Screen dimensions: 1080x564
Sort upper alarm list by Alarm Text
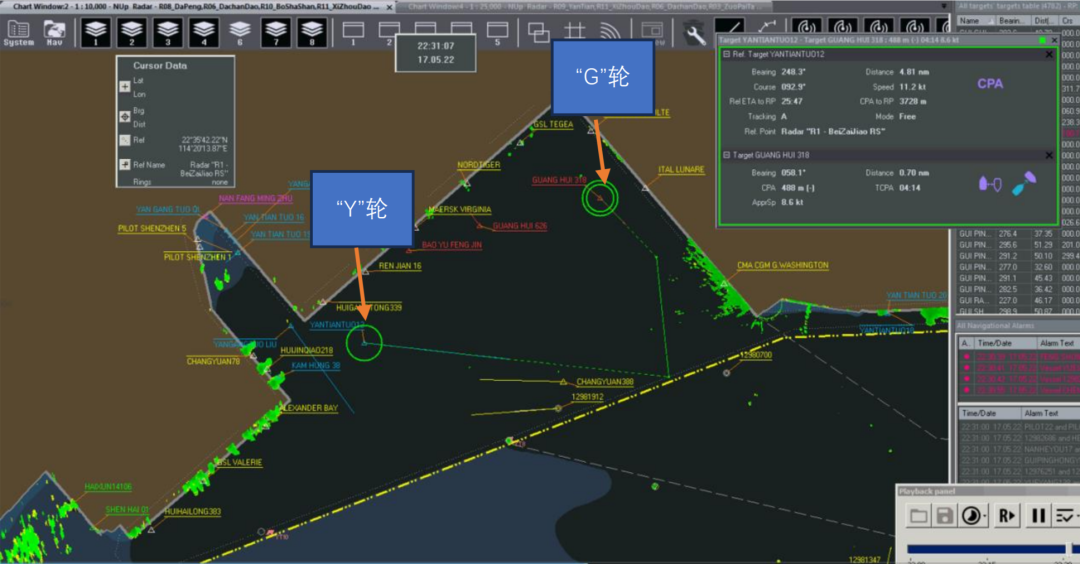1058,343
